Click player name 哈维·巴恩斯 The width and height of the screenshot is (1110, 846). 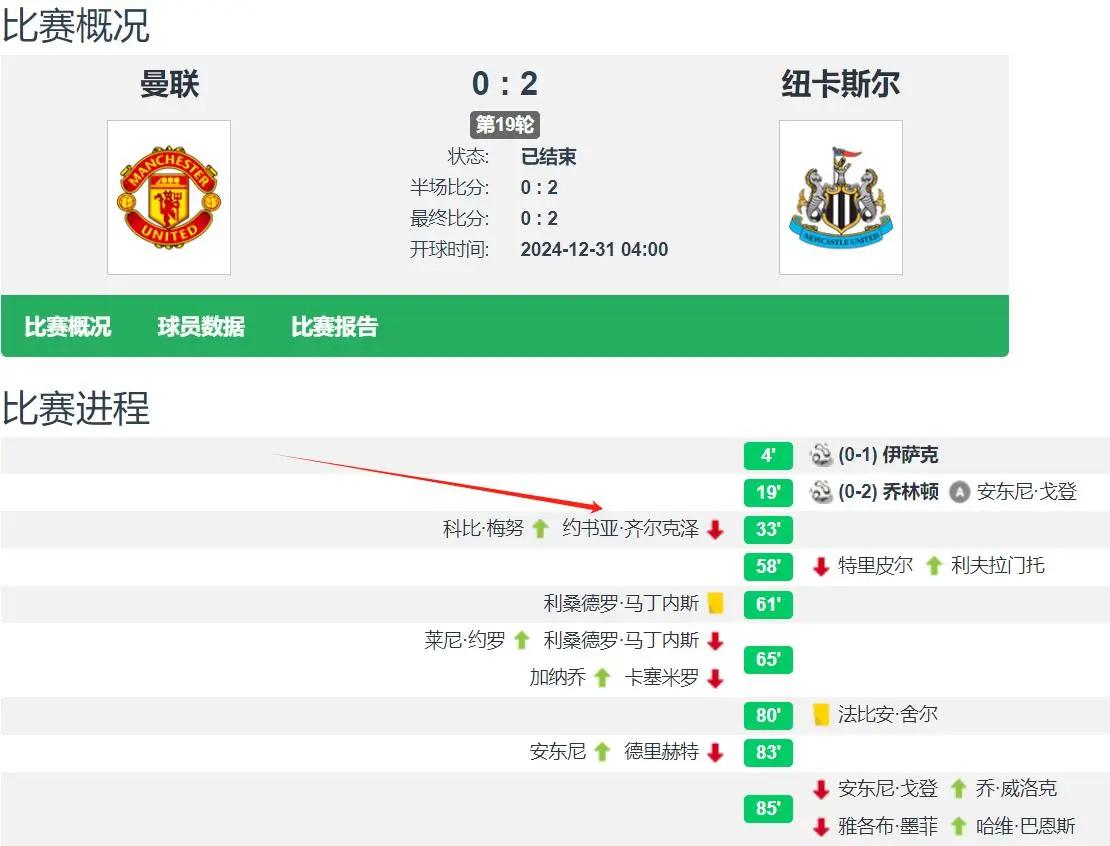pyautogui.click(x=1026, y=826)
